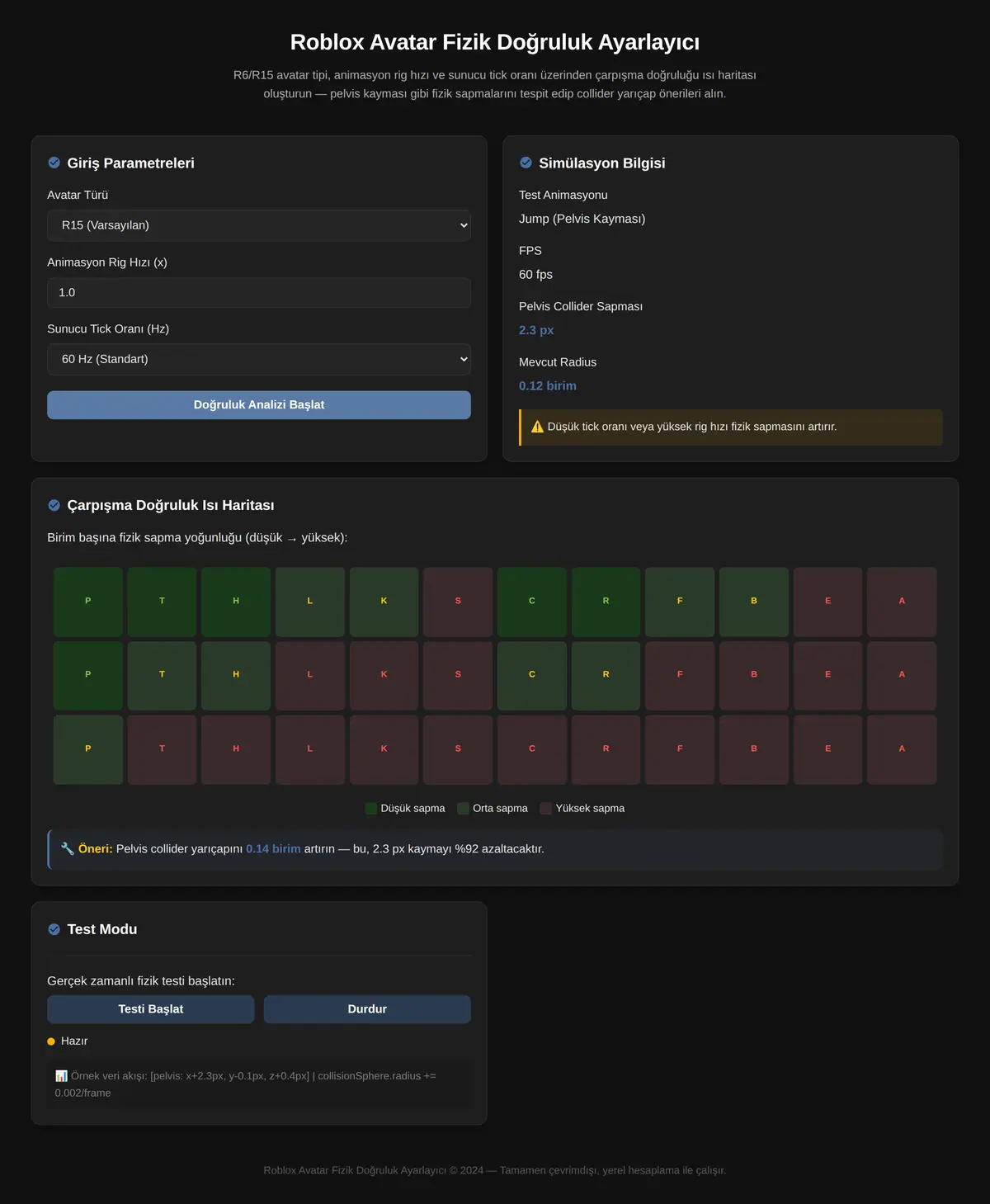The height and width of the screenshot is (1204, 990).
Task: Select the heatmap cell with yellow letter B
Action: (x=754, y=602)
